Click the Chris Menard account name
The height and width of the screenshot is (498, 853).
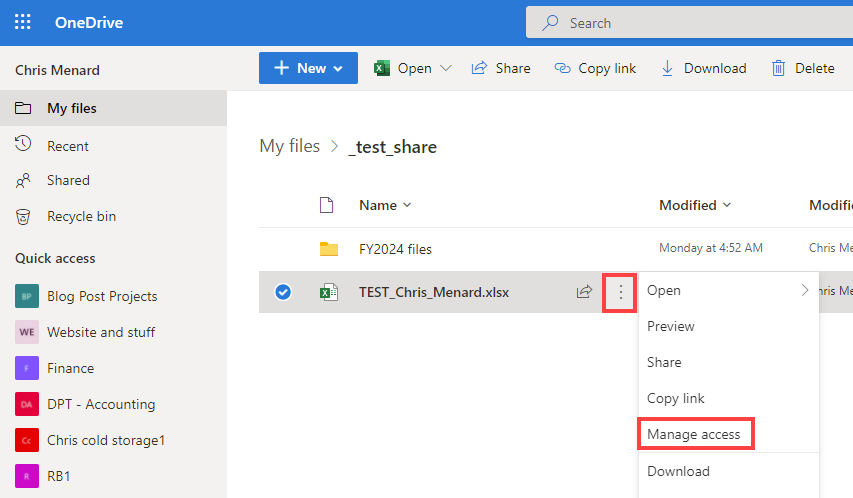tap(57, 70)
